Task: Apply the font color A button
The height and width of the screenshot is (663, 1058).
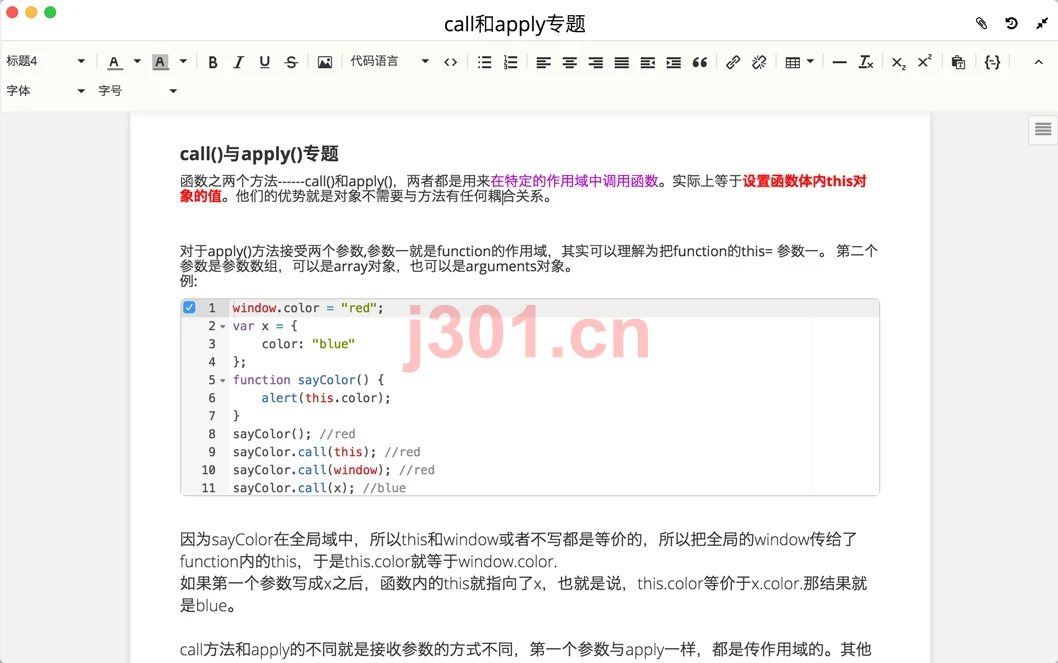Action: tap(114, 62)
